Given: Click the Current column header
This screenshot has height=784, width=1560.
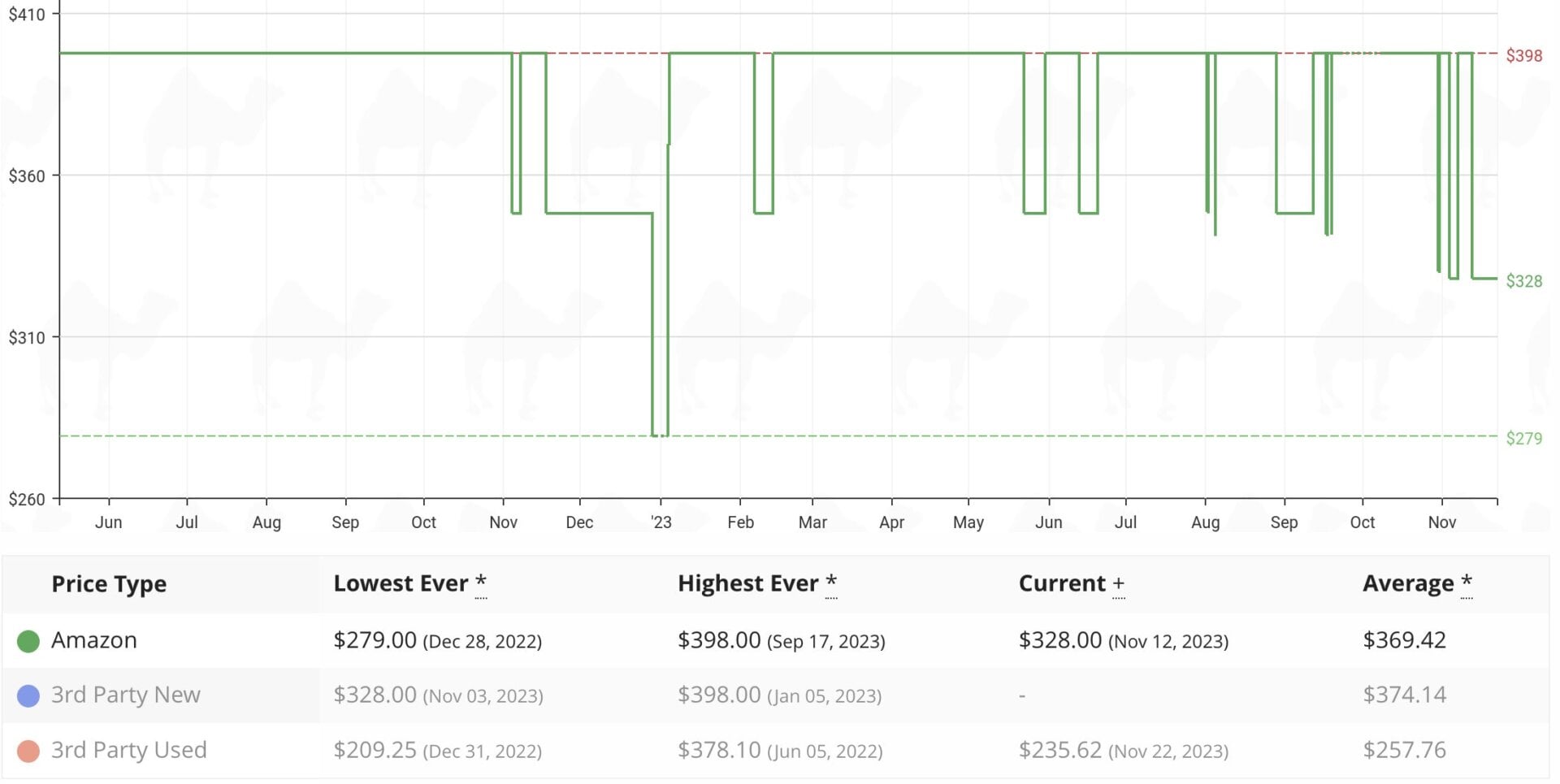Looking at the screenshot, I should pyautogui.click(x=1062, y=583).
